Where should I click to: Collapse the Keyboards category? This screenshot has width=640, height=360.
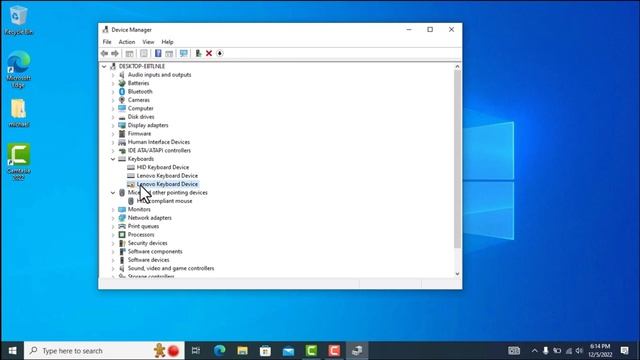pos(113,159)
